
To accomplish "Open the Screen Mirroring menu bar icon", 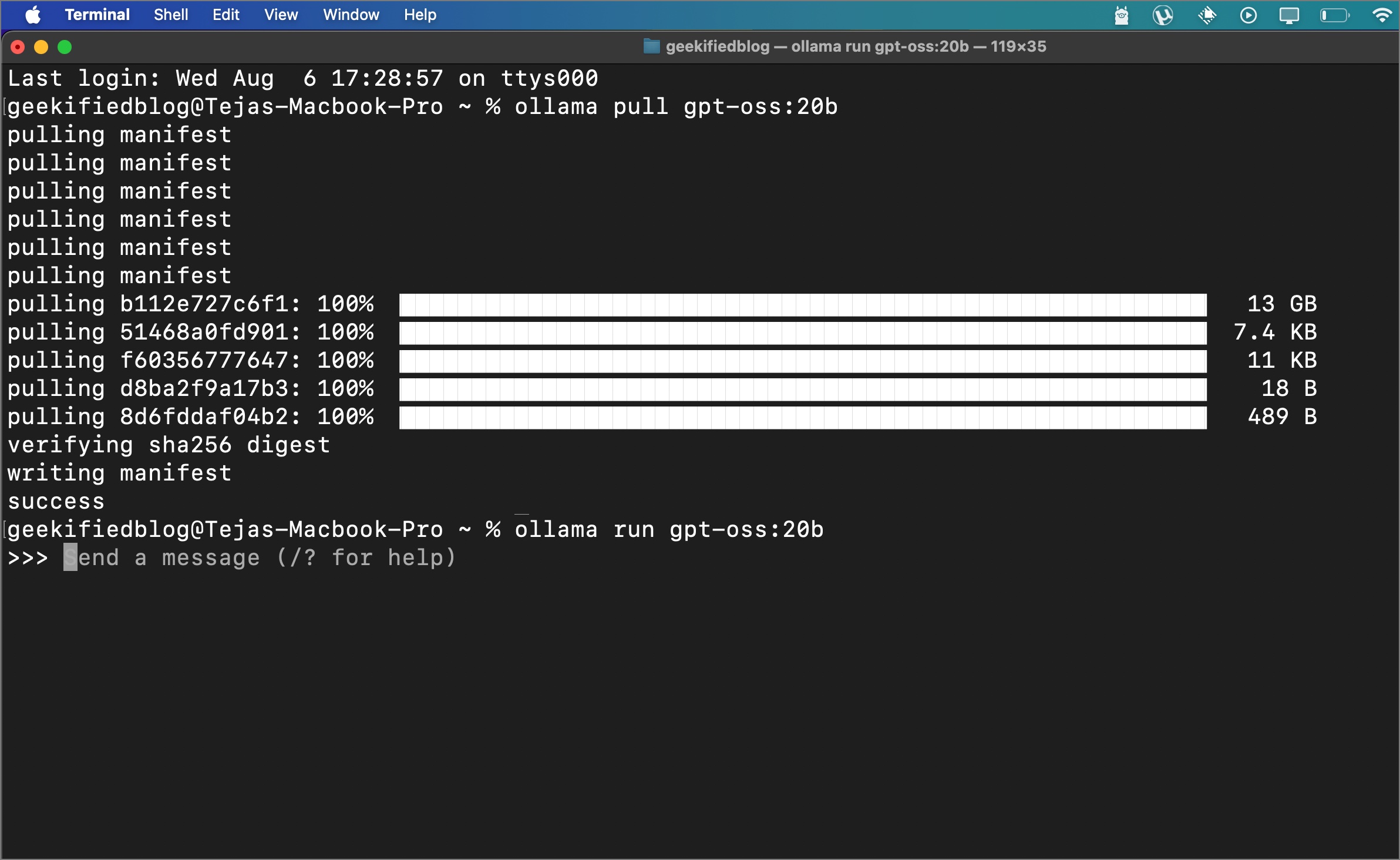I will pyautogui.click(x=1290, y=15).
